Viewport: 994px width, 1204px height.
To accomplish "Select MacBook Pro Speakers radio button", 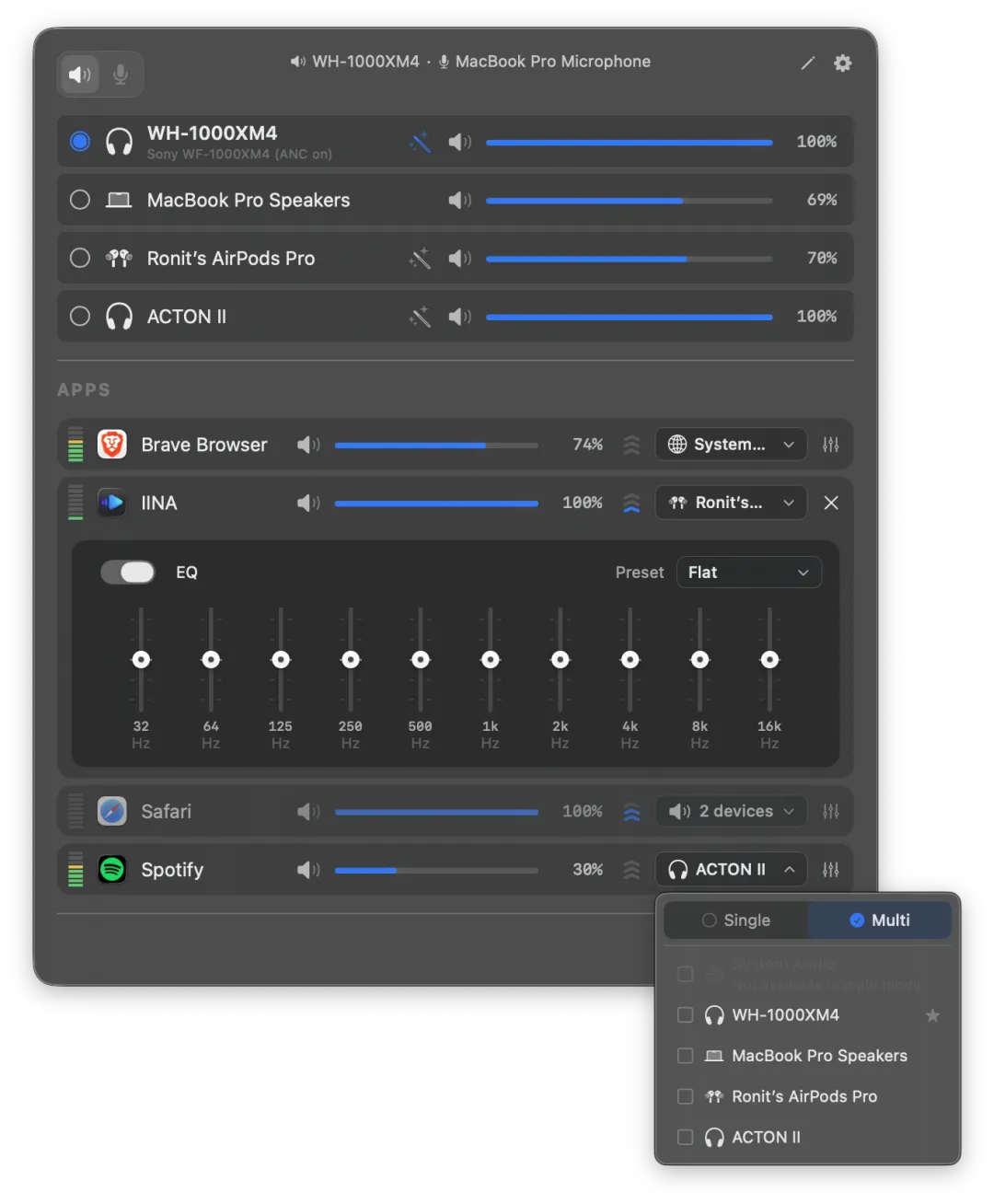I will (x=80, y=200).
